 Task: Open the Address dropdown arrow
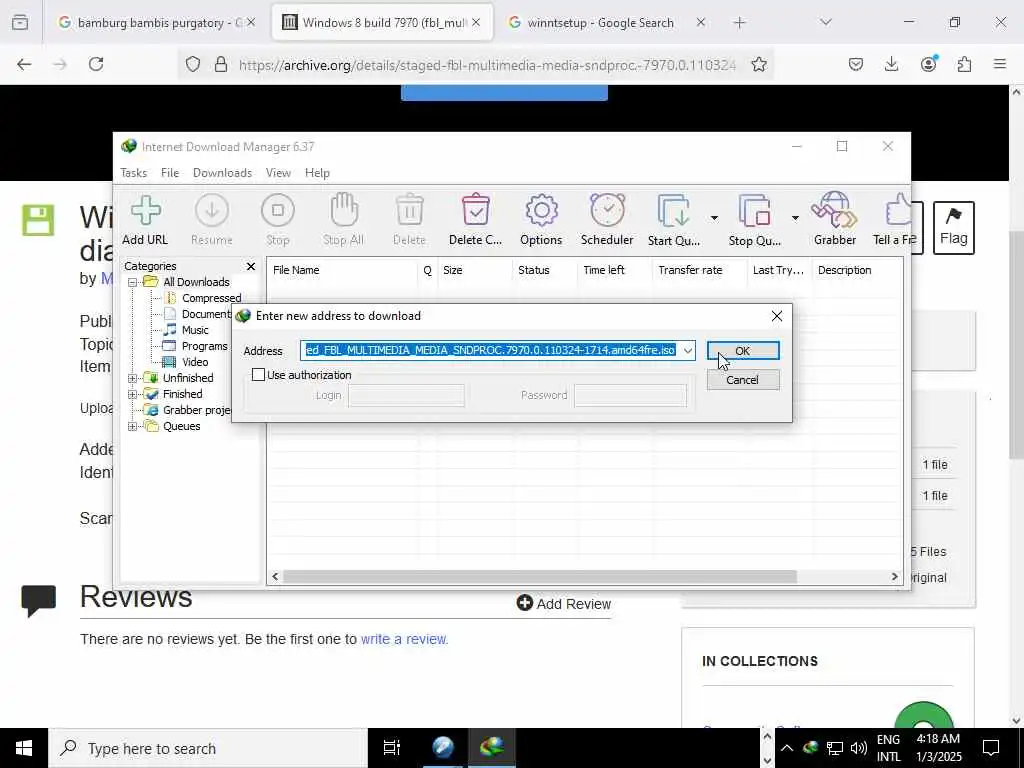coord(687,351)
